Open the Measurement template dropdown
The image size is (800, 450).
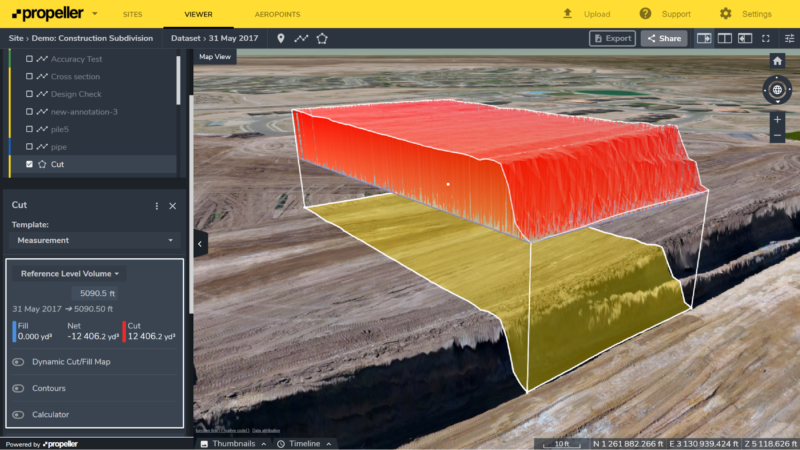95,241
